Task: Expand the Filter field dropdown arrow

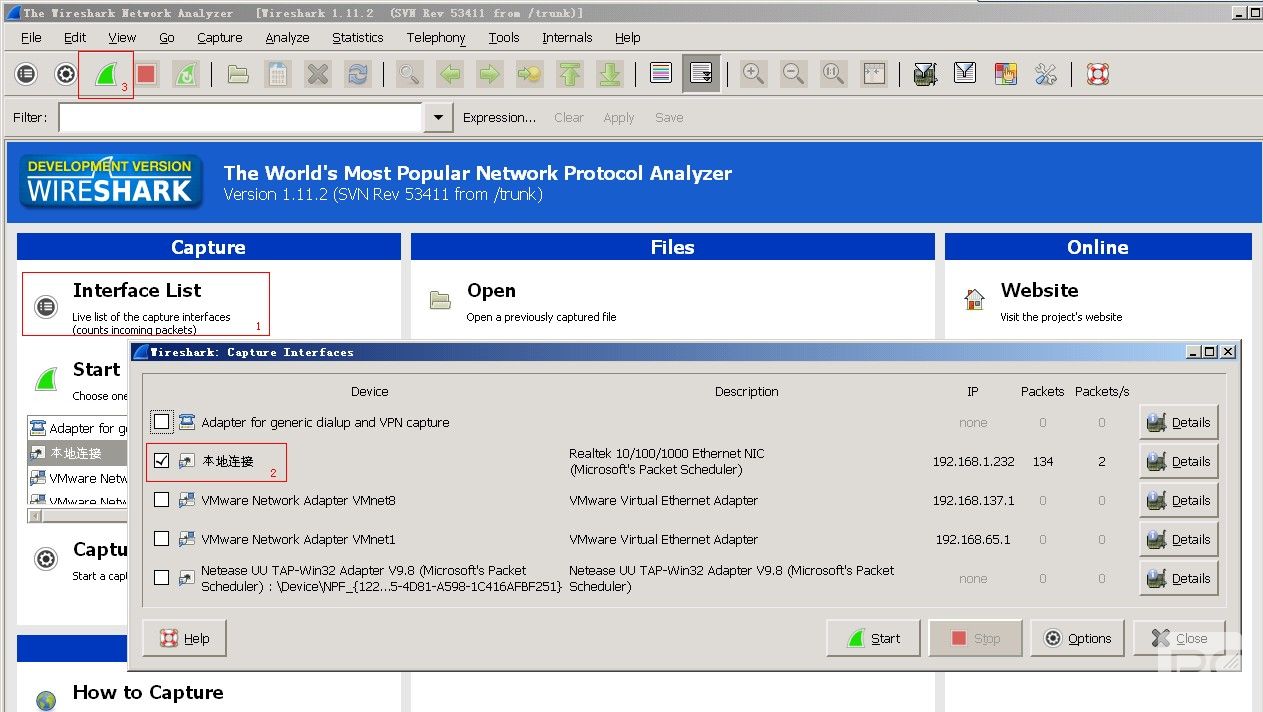Action: tap(438, 118)
